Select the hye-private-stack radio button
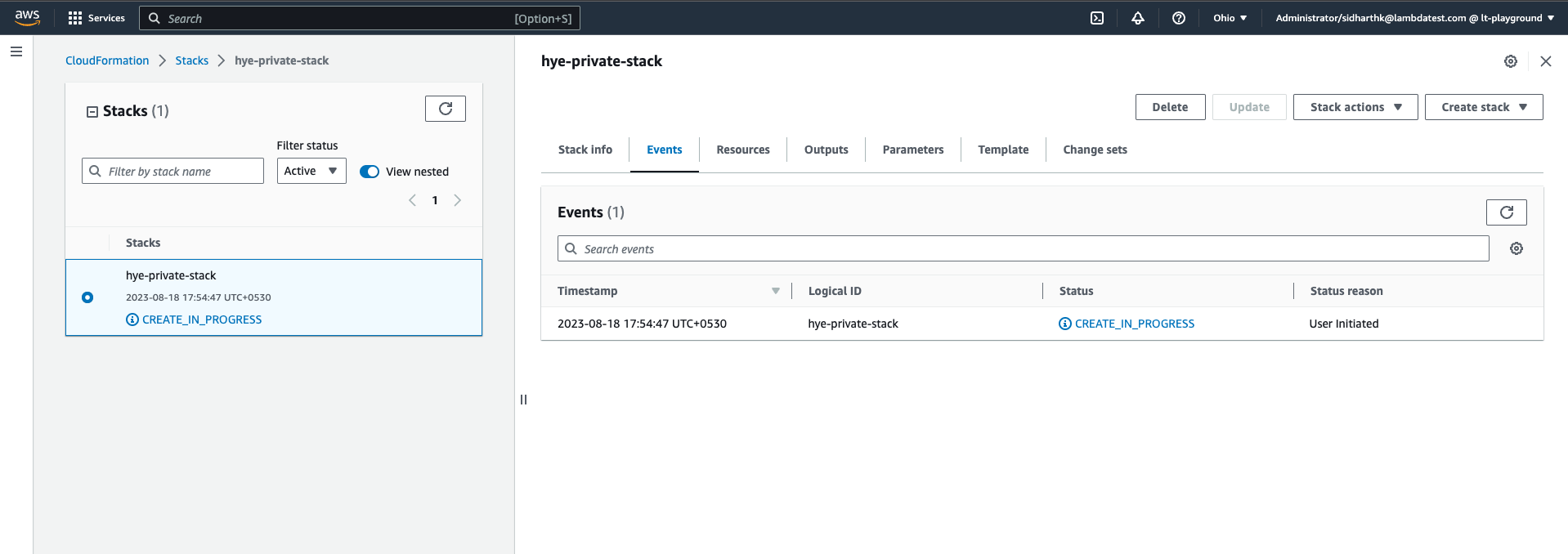 tap(87, 297)
